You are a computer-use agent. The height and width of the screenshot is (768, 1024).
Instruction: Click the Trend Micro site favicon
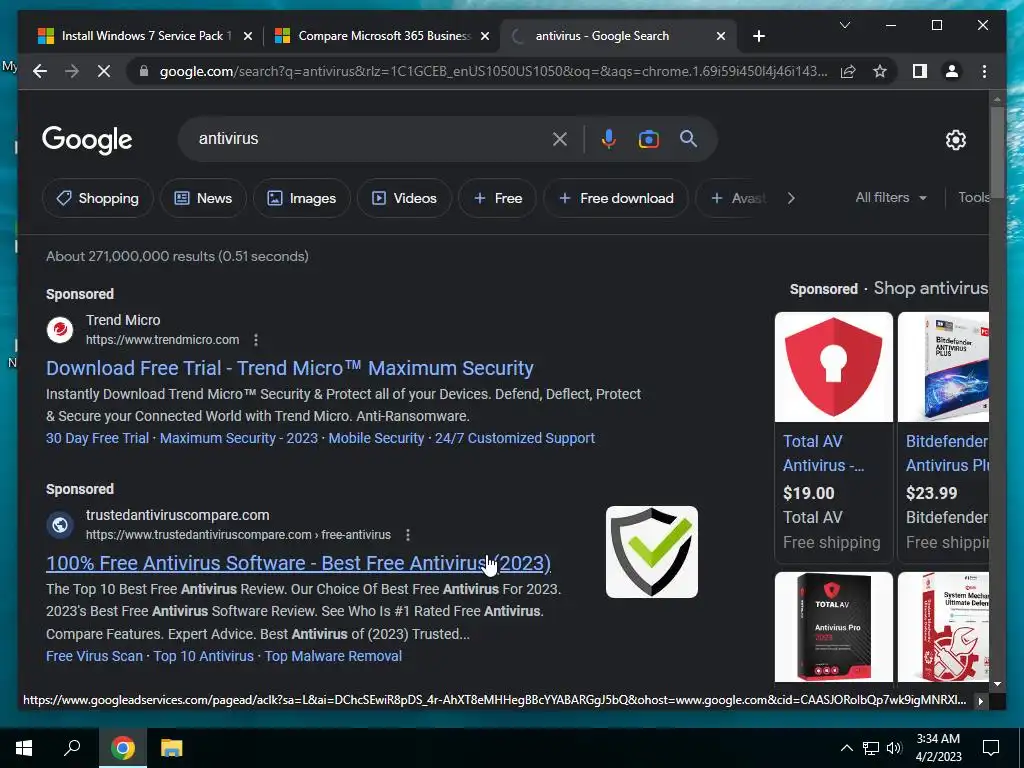pyautogui.click(x=60, y=330)
